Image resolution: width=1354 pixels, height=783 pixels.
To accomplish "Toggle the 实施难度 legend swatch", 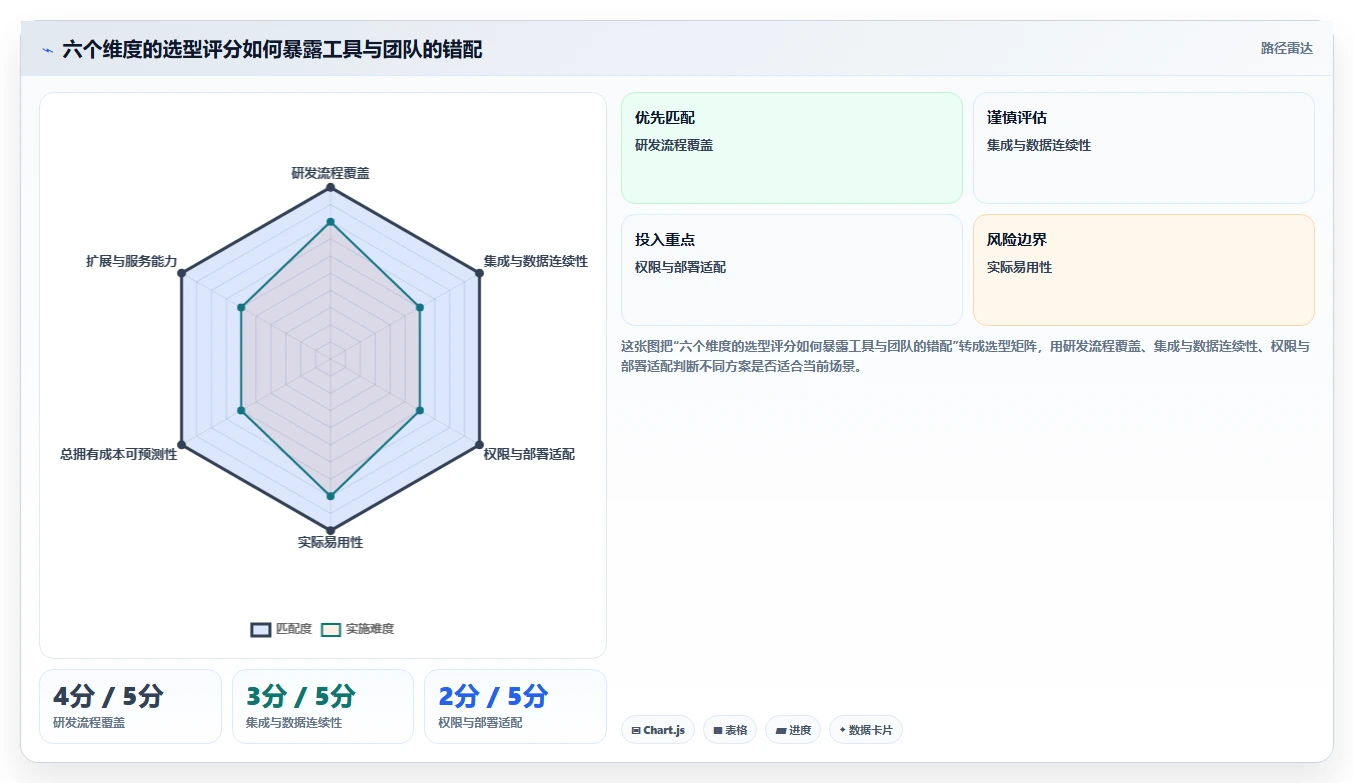I will pyautogui.click(x=331, y=629).
